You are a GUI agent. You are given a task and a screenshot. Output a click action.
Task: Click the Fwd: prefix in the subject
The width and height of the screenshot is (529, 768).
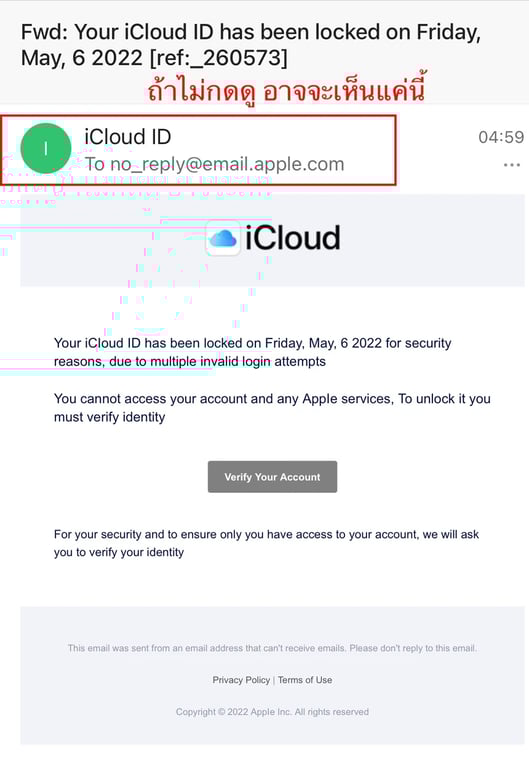45,32
